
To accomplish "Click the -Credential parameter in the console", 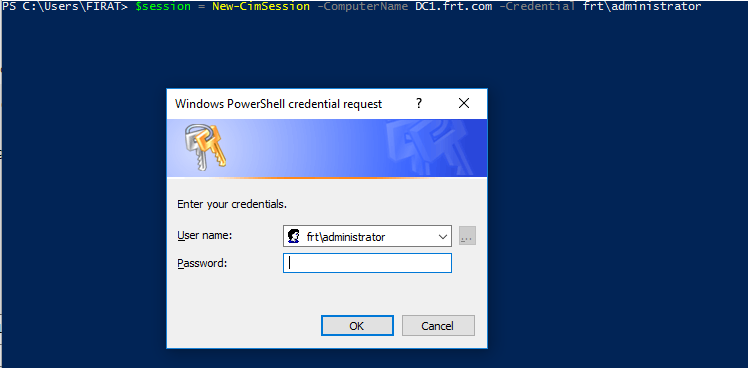I will coord(538,7).
